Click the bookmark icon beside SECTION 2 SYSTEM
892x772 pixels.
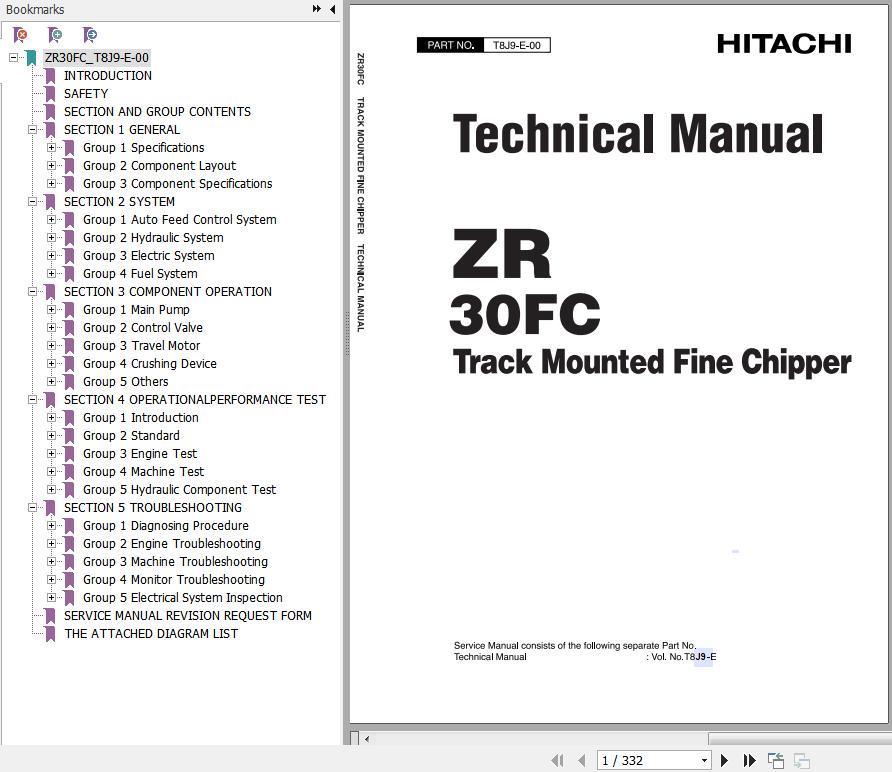click(x=50, y=202)
